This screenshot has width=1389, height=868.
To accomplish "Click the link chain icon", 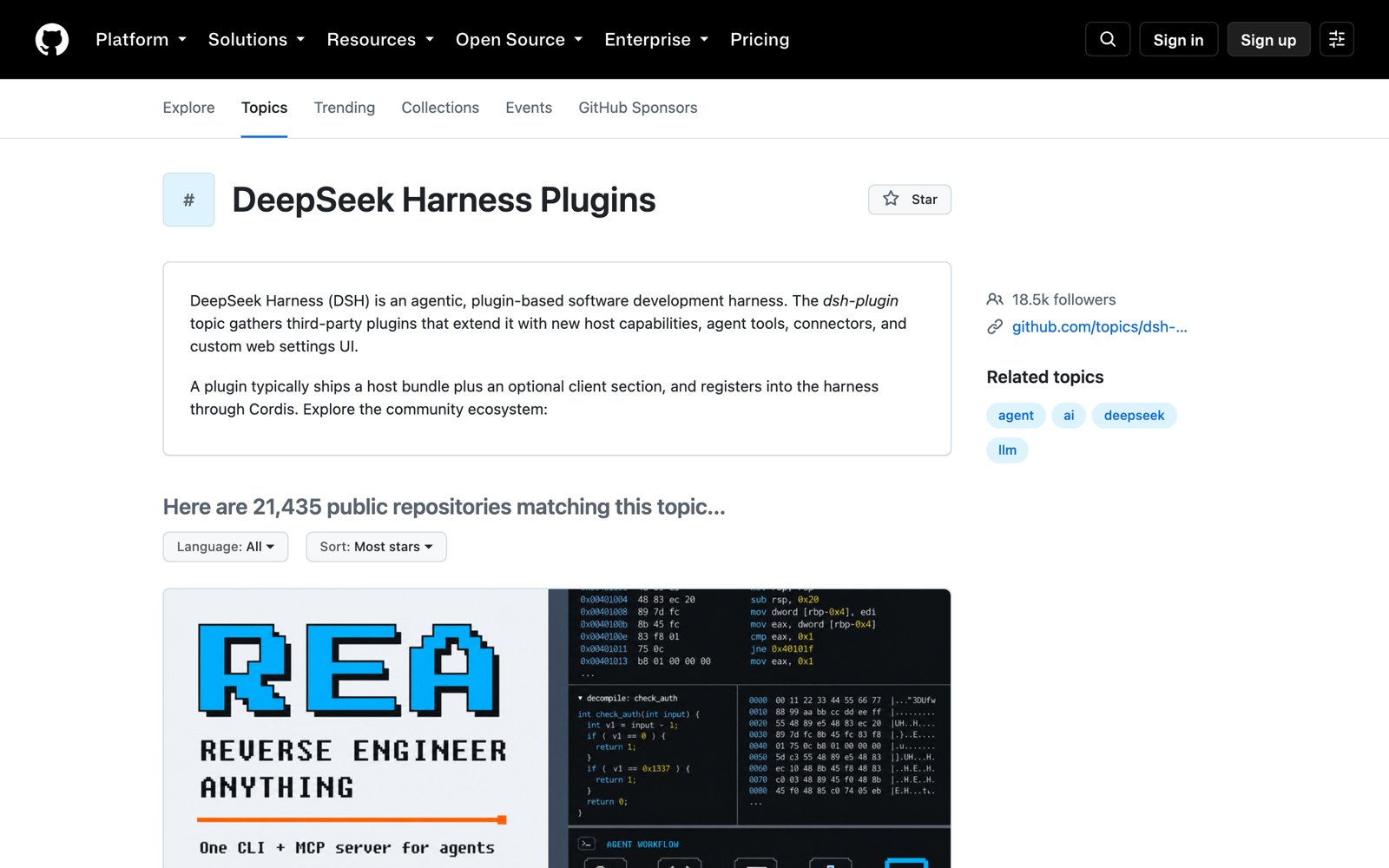I will pos(995,327).
